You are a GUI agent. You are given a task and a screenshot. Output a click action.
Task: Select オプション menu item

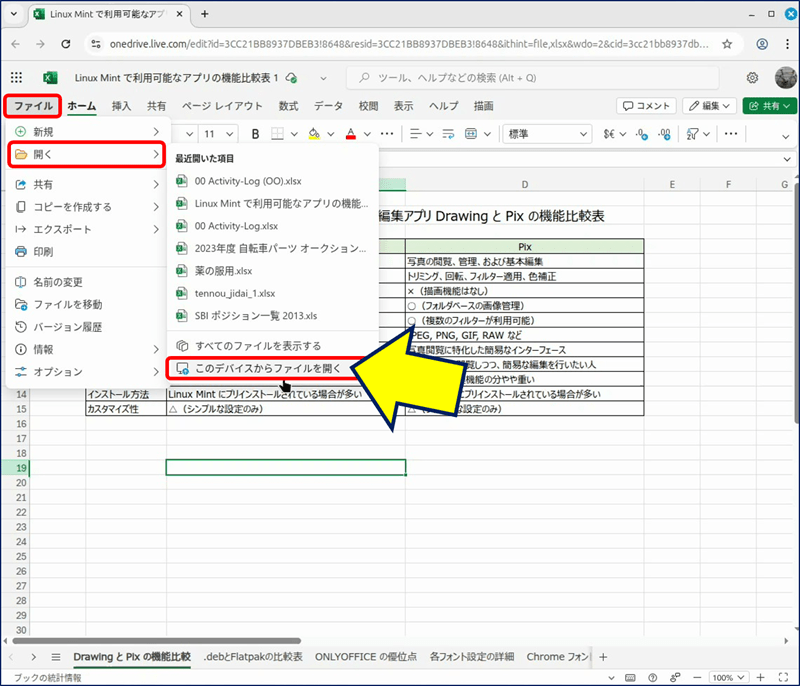point(87,372)
